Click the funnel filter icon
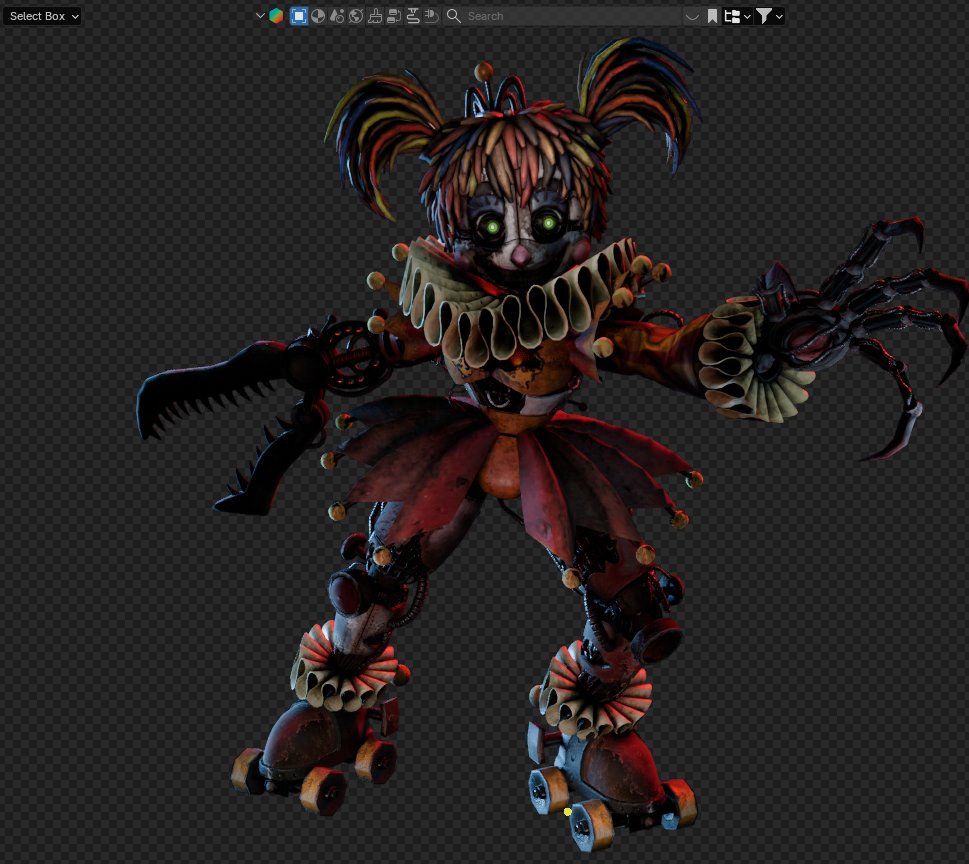Screen dimensions: 969x864 (x=764, y=16)
